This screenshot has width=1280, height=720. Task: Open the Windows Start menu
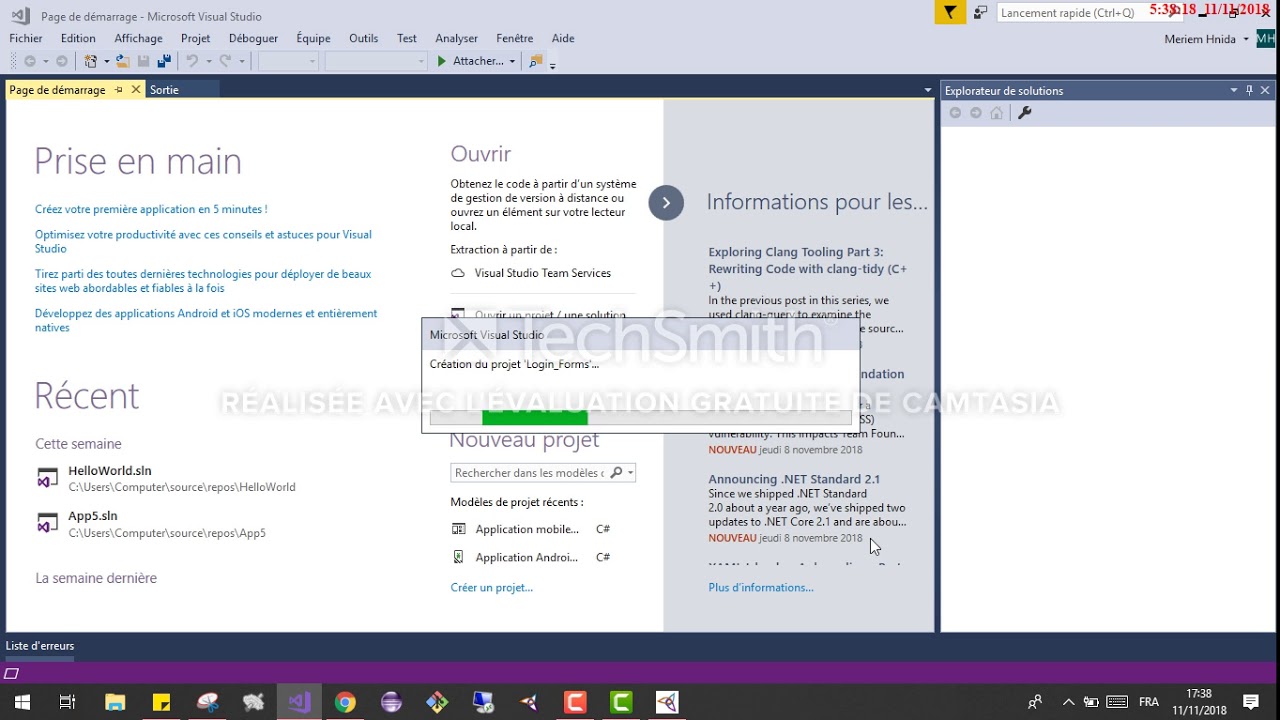point(21,702)
